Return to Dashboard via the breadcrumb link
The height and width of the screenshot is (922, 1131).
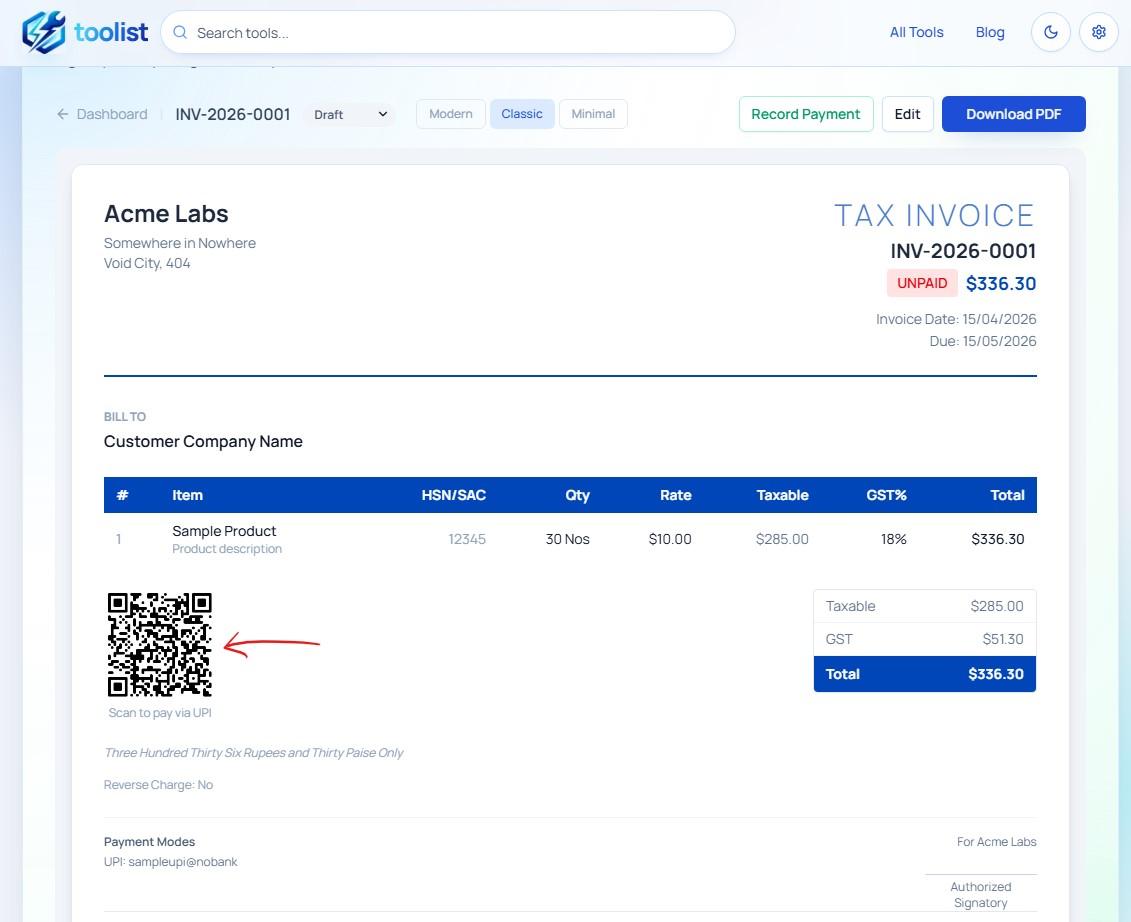click(111, 113)
